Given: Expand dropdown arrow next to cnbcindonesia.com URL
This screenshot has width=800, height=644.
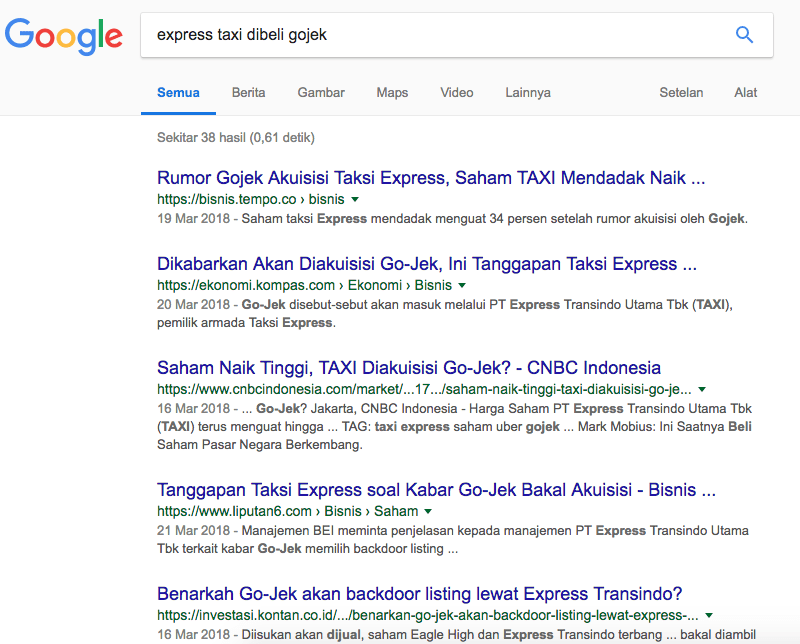Looking at the screenshot, I should [702, 389].
